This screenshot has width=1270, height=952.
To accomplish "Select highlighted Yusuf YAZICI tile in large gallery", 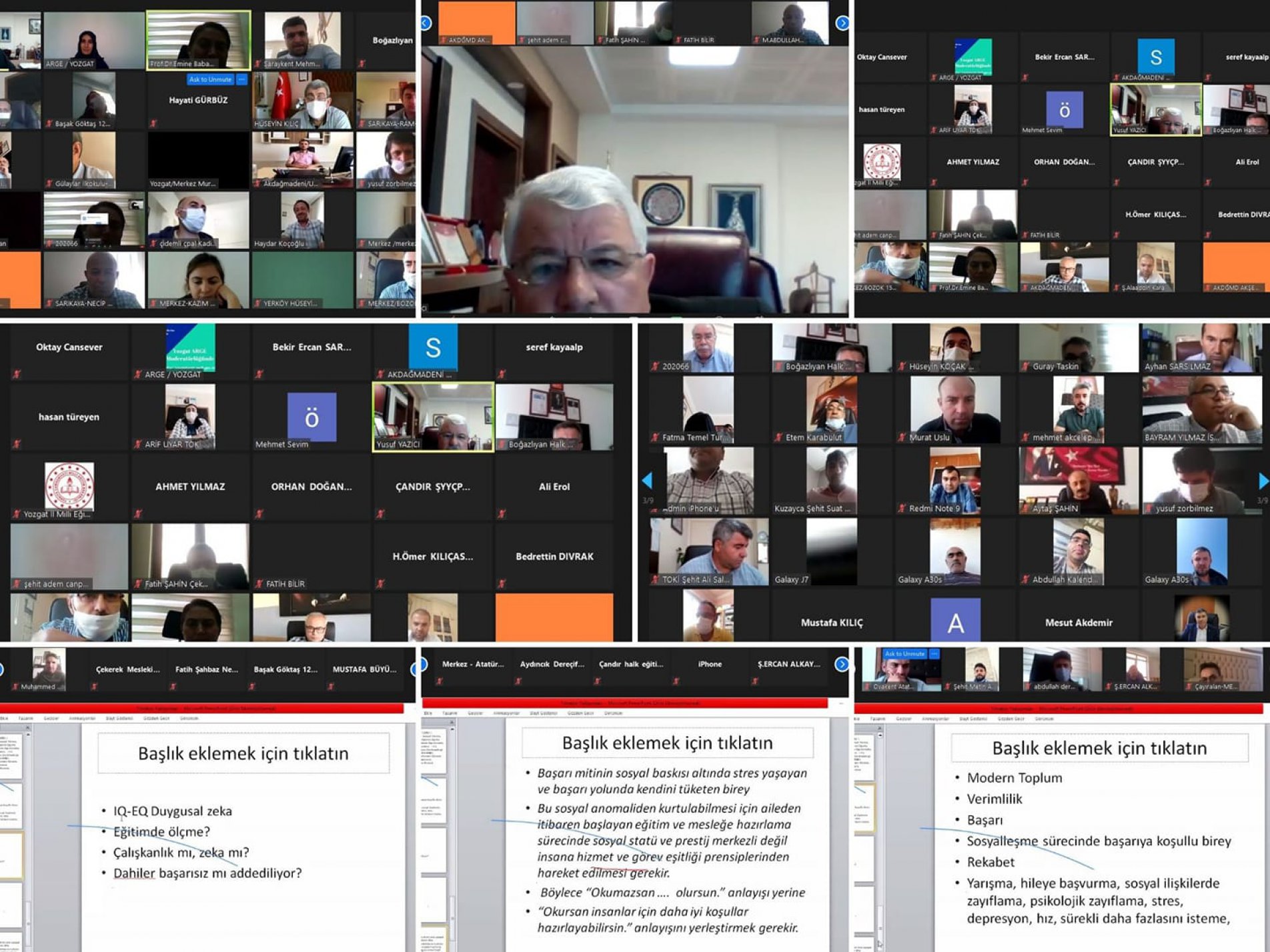I will point(433,417).
